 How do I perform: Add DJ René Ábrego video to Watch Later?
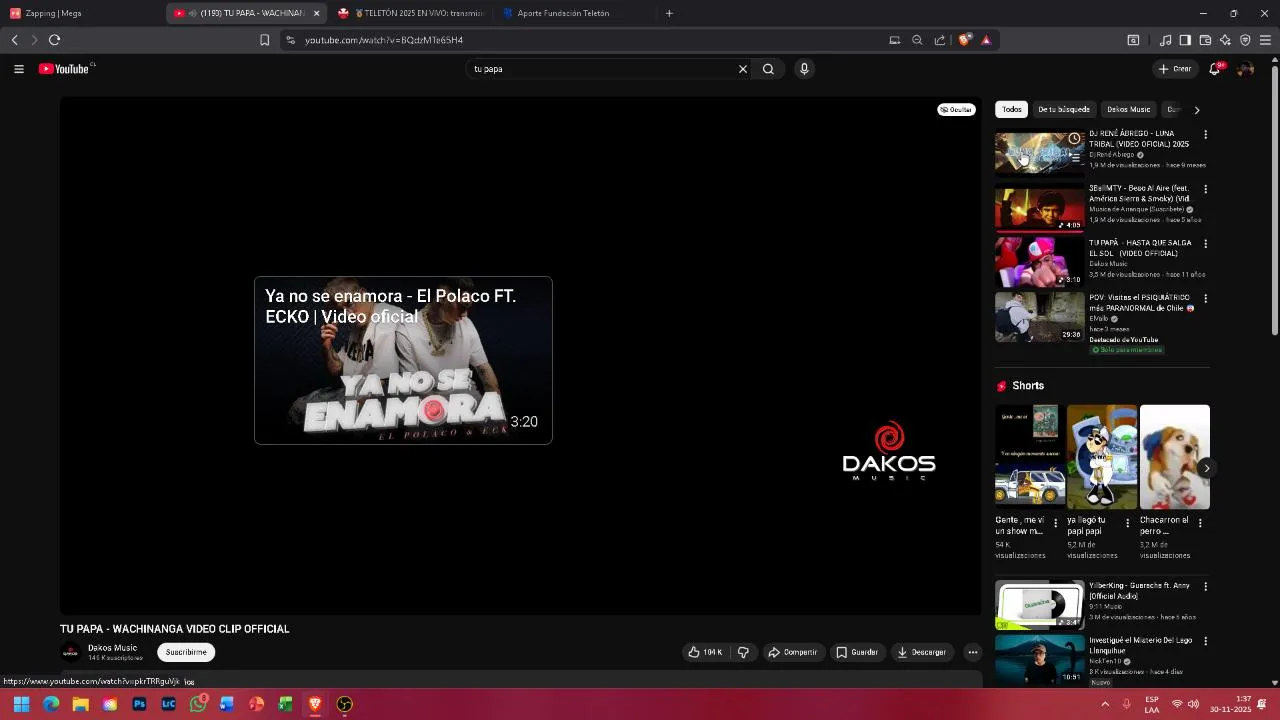1074,139
